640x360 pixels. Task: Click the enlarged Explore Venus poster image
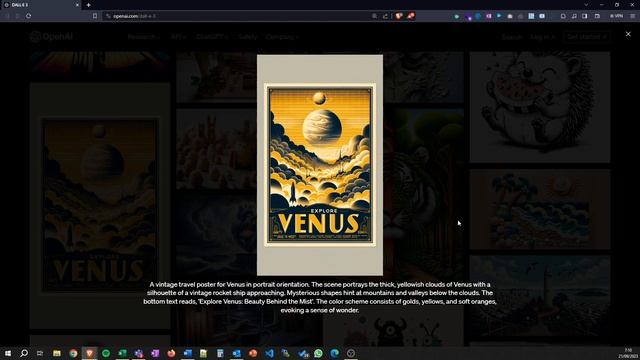click(x=320, y=165)
